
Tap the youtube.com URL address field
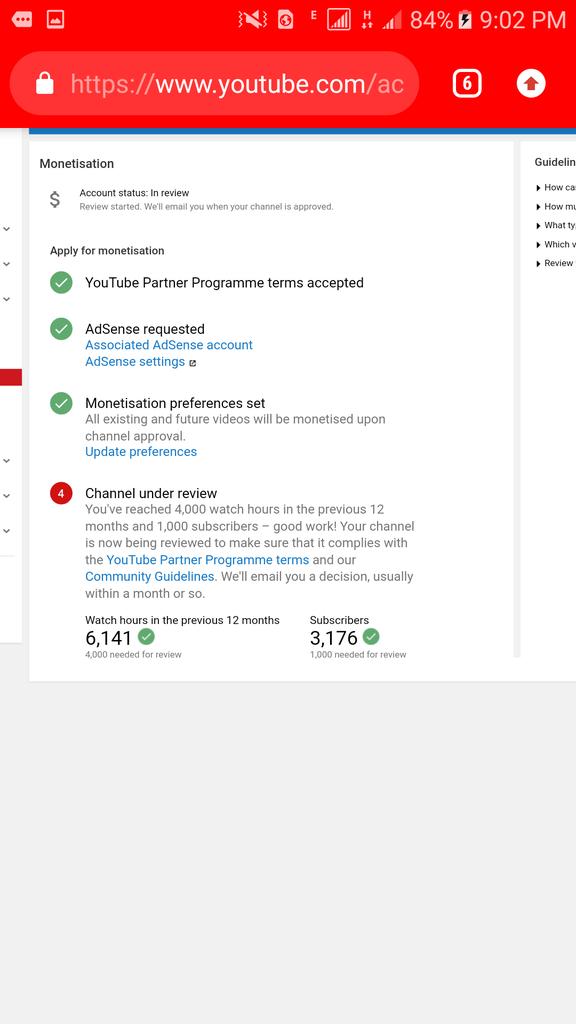pos(214,84)
